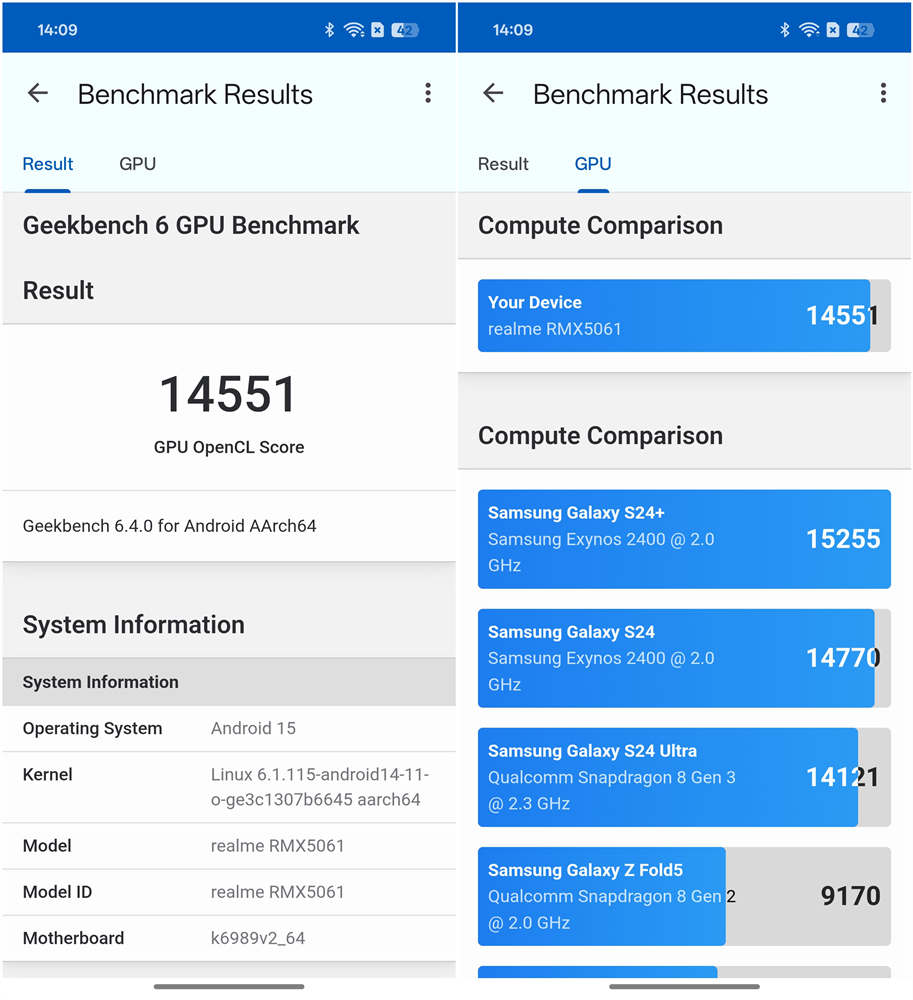Select Samsung Galaxy S24 Ultra comparison card

tap(684, 777)
